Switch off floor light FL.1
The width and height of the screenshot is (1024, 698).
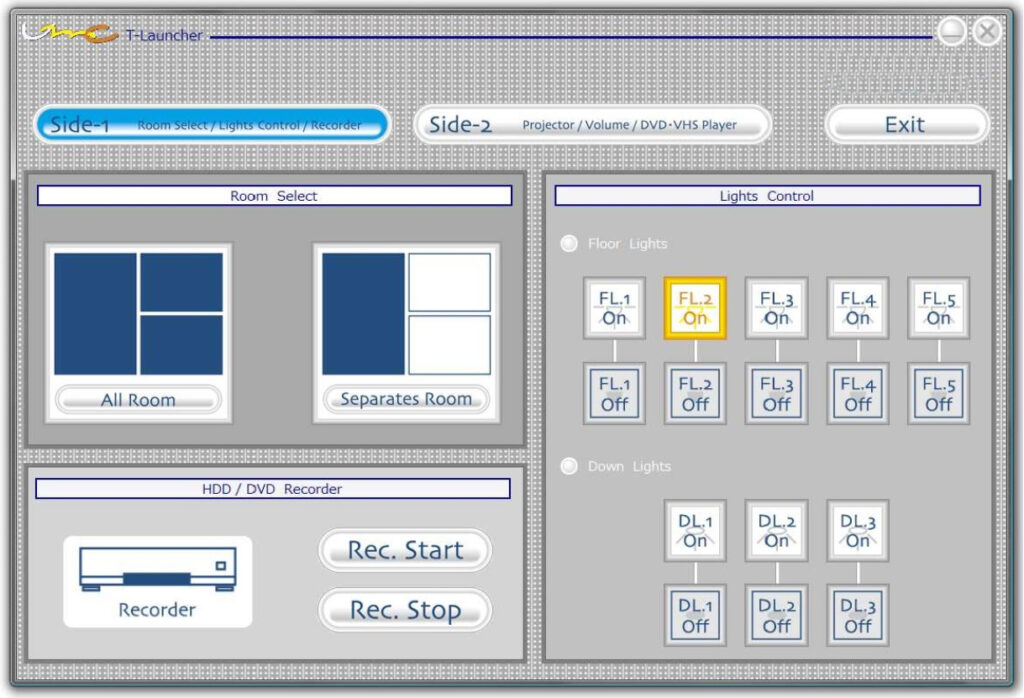(x=614, y=393)
